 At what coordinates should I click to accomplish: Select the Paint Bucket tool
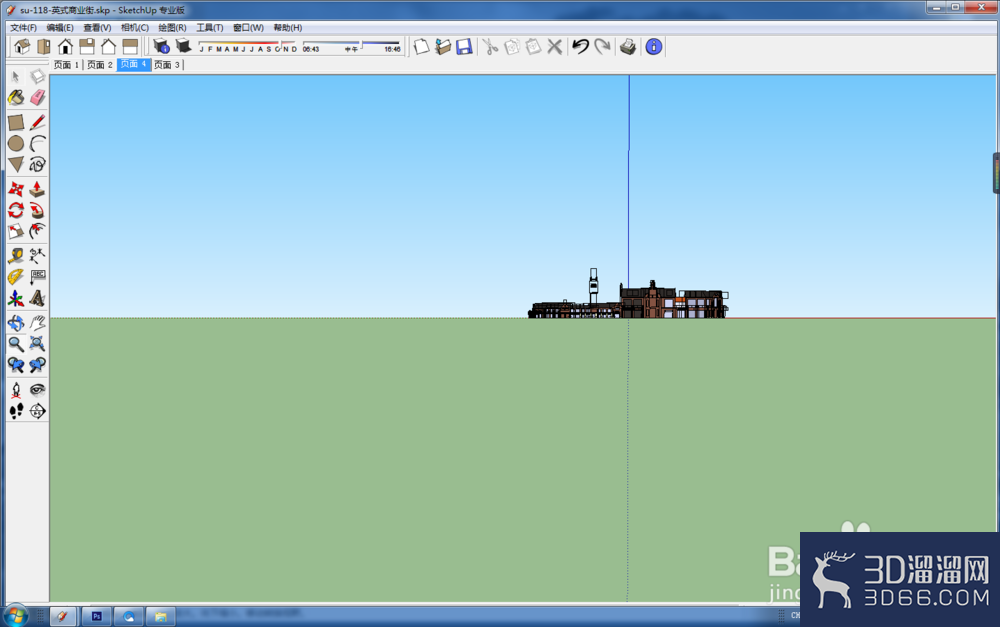pos(16,98)
